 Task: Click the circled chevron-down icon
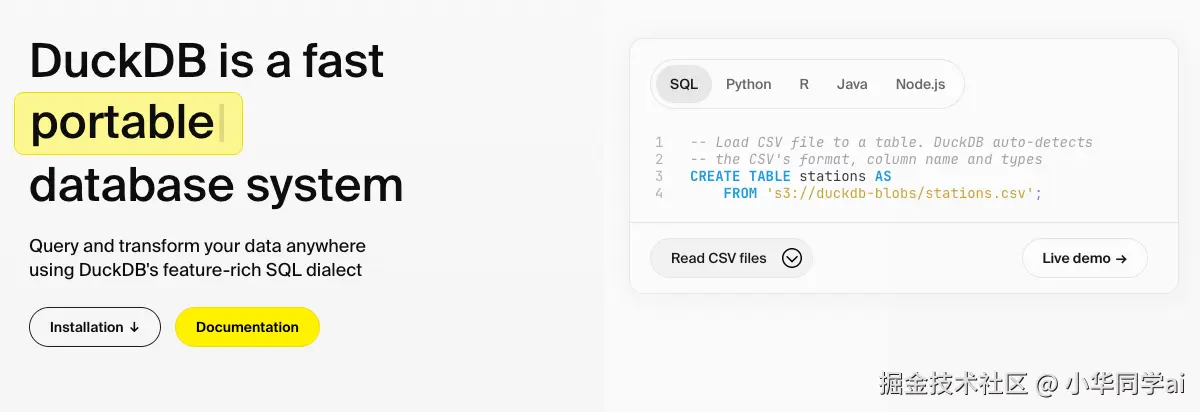coord(792,258)
